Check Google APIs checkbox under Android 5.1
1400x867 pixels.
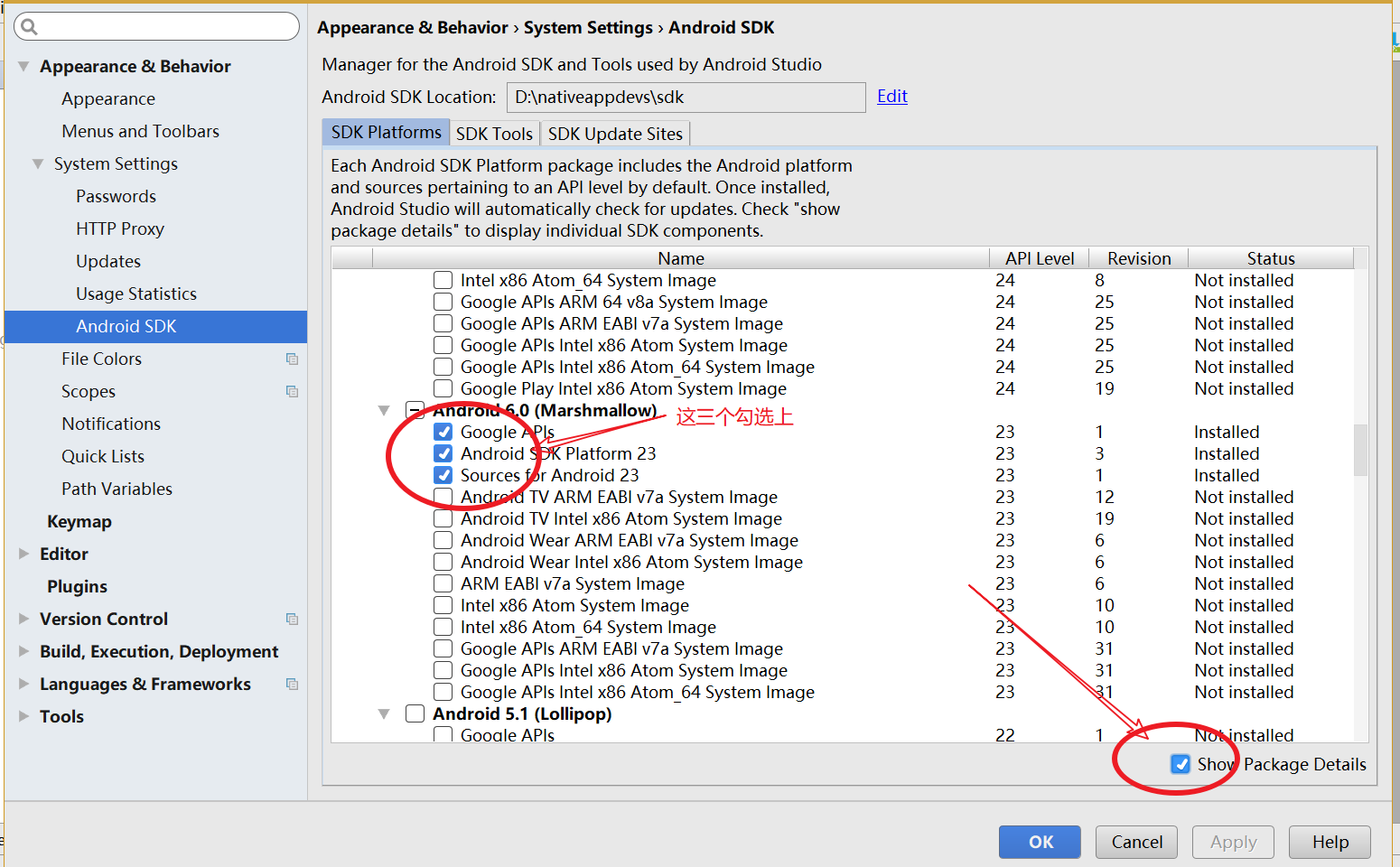[x=443, y=734]
